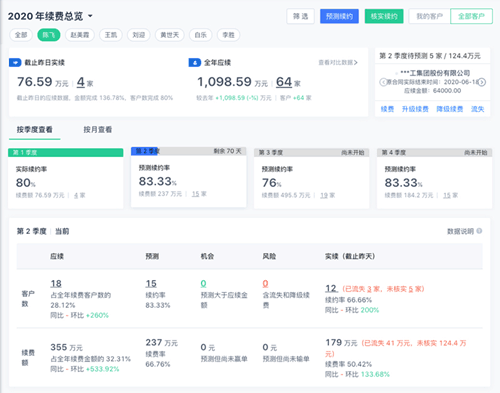
Task: Open the green 机会 count 0
Action: pos(203,284)
